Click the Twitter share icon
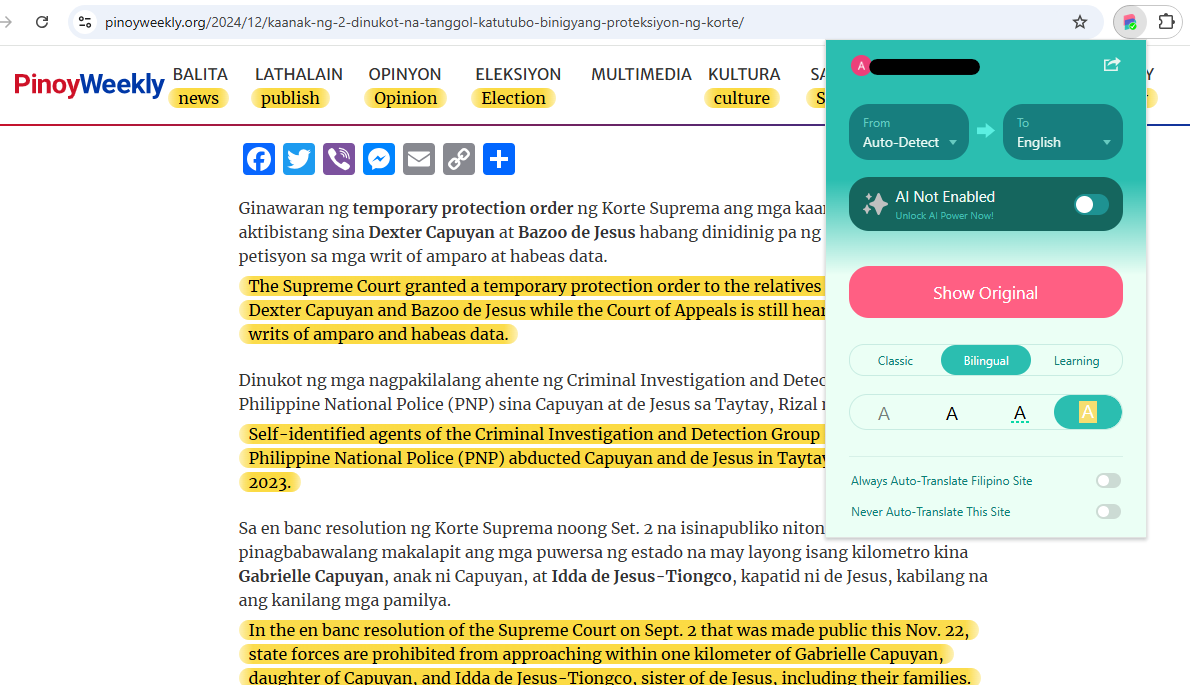 (x=299, y=160)
